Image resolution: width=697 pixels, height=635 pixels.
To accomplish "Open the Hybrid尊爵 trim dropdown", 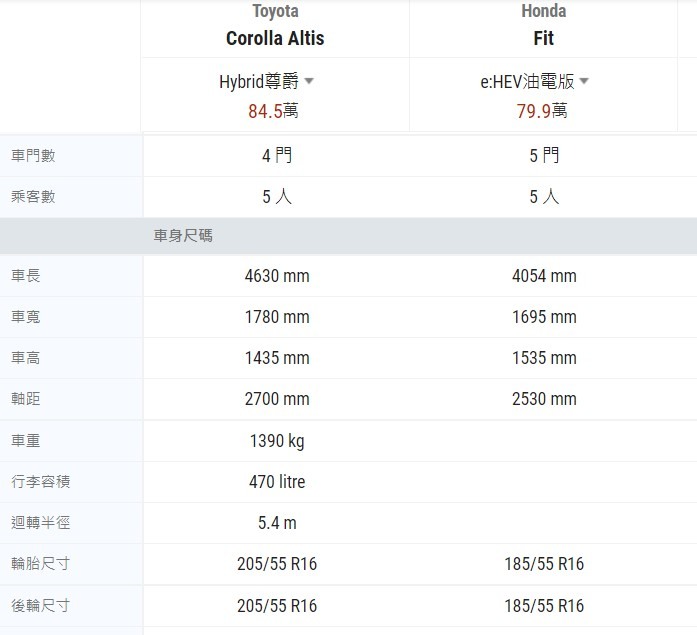I will coord(266,81).
